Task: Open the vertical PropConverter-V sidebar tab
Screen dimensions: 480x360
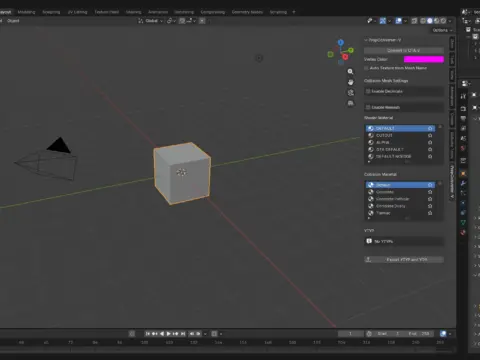Action: (x=452, y=182)
